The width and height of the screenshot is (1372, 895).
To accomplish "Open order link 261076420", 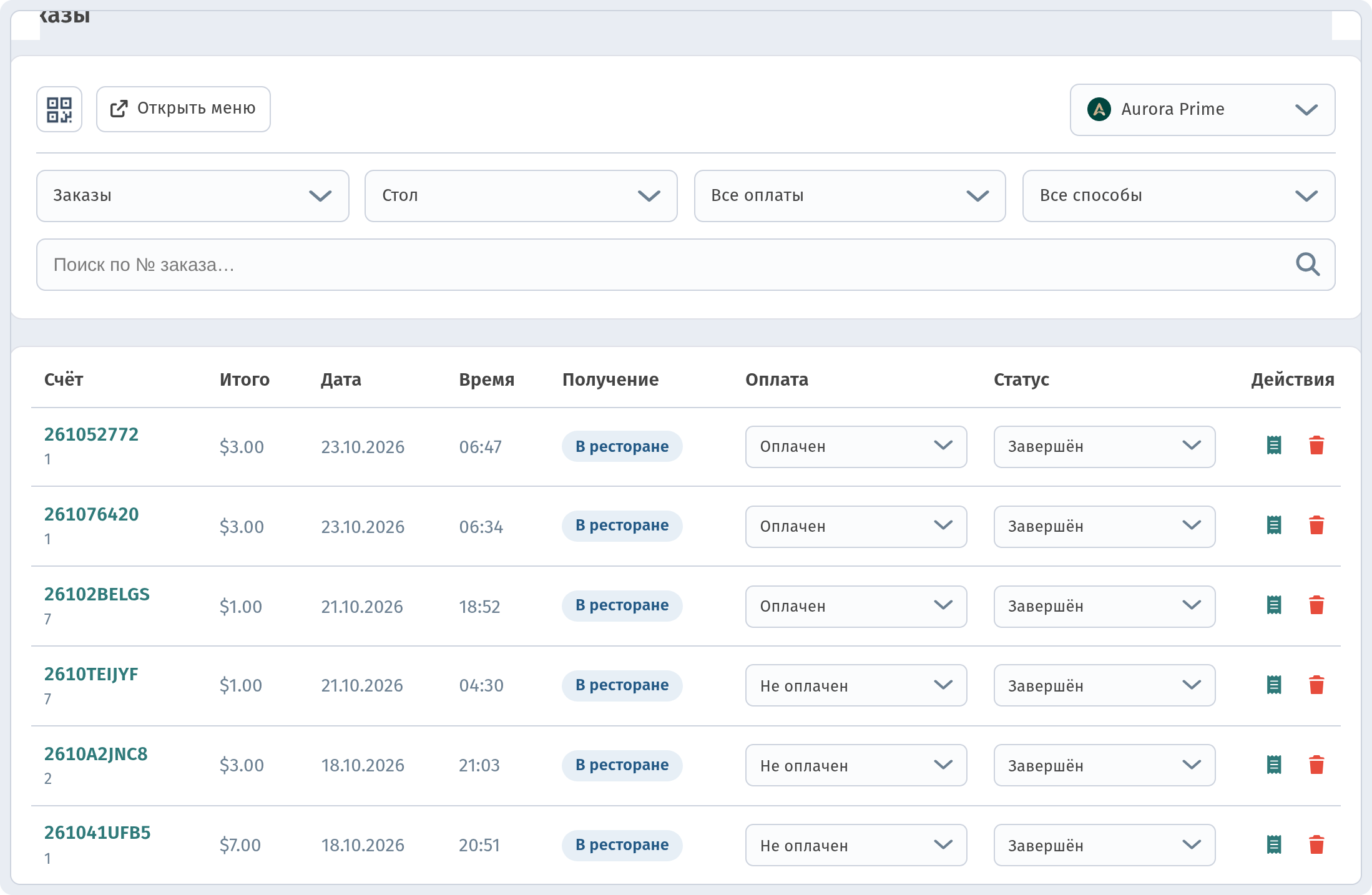I will (91, 514).
